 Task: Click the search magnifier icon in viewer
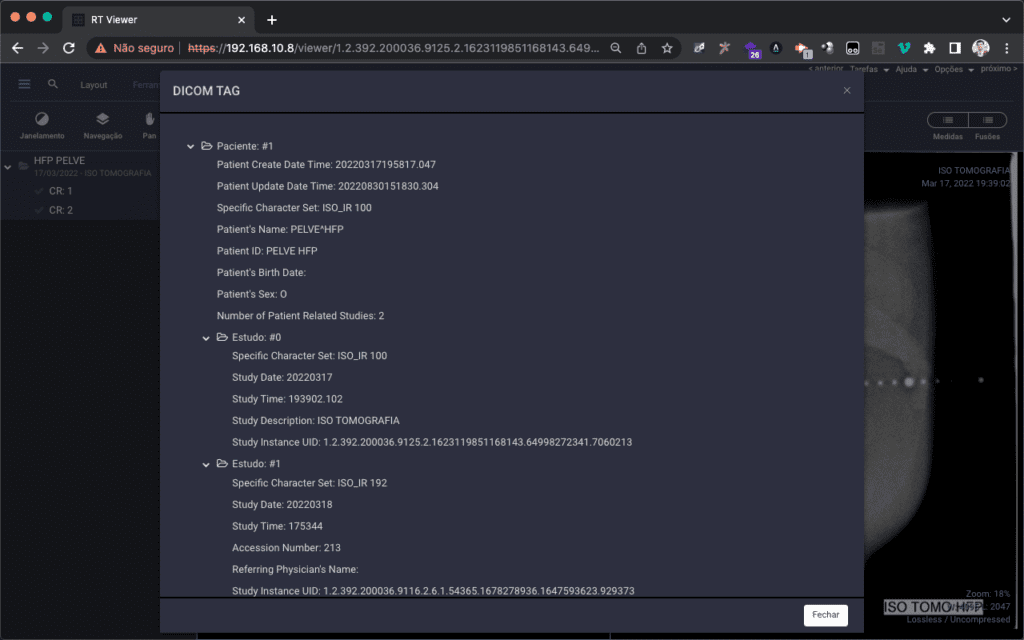pyautogui.click(x=53, y=85)
